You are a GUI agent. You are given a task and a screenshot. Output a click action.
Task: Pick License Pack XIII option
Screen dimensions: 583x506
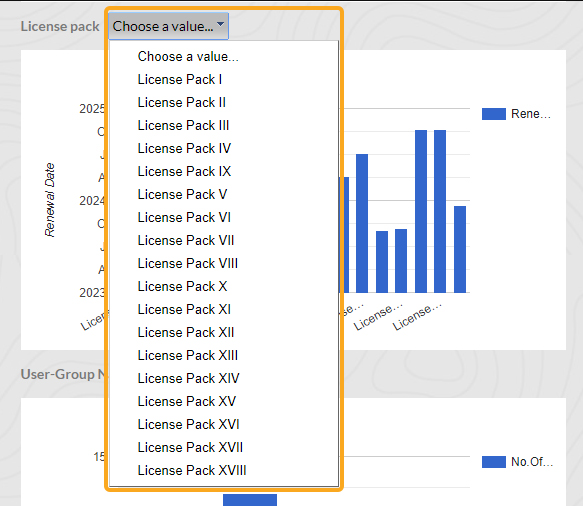click(224, 356)
